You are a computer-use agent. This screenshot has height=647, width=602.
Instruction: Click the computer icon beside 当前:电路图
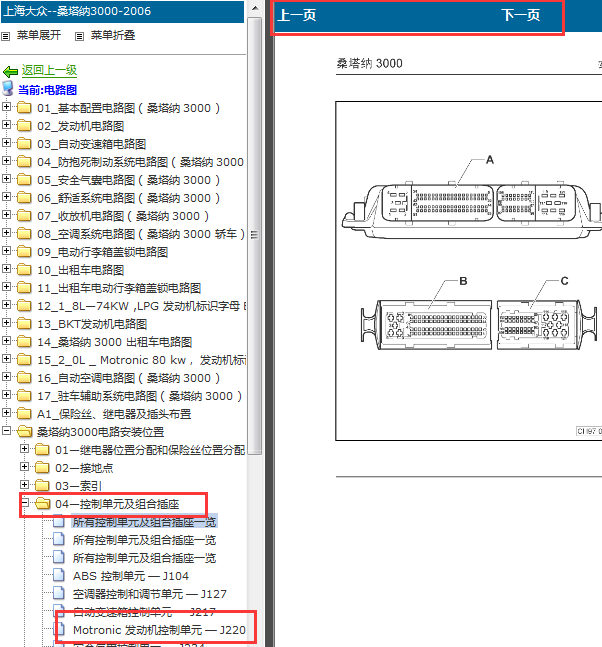click(8, 88)
